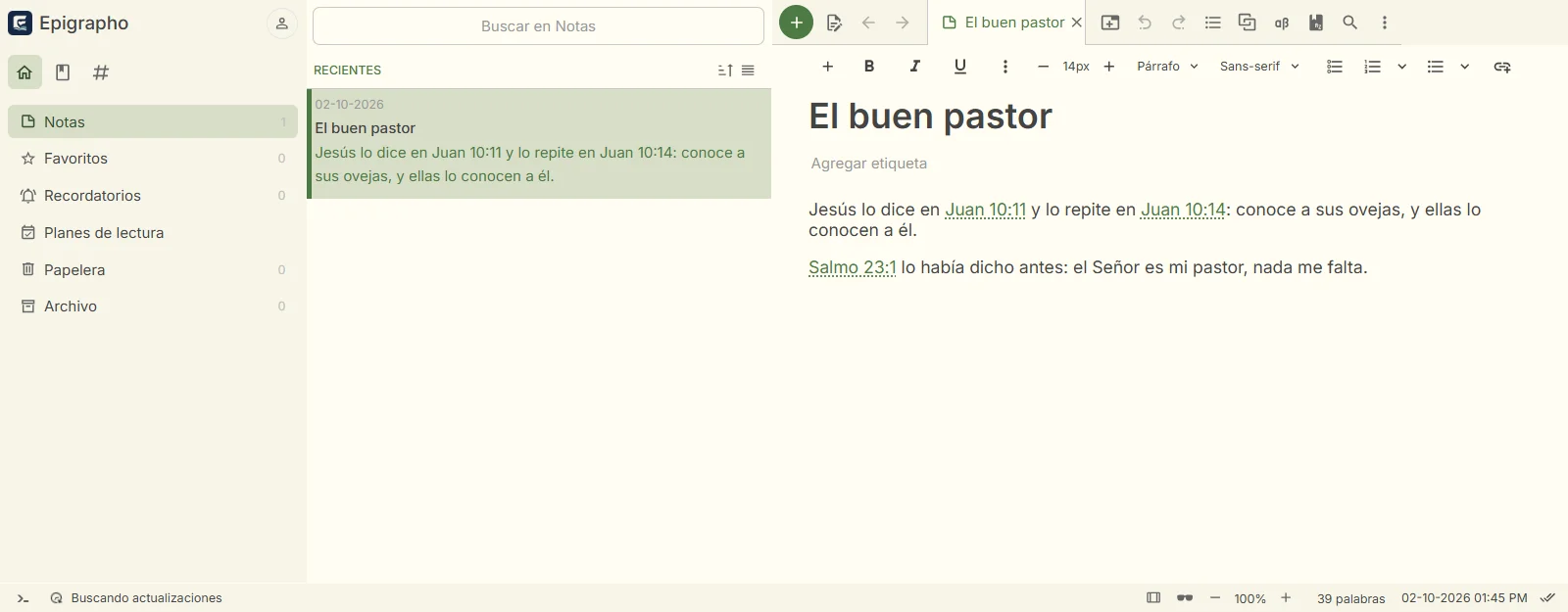Open the Párrafo block style dropdown

[1167, 67]
